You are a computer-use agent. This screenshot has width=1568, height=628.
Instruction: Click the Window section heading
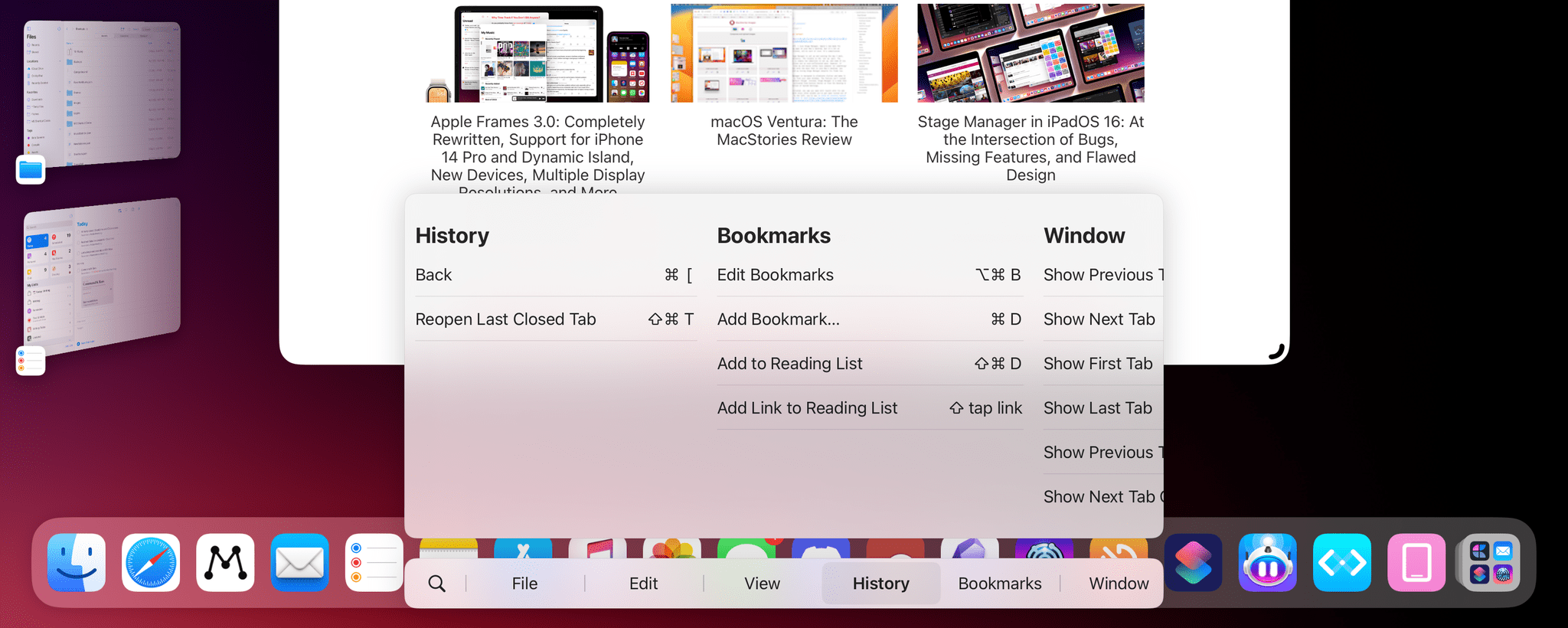point(1084,236)
